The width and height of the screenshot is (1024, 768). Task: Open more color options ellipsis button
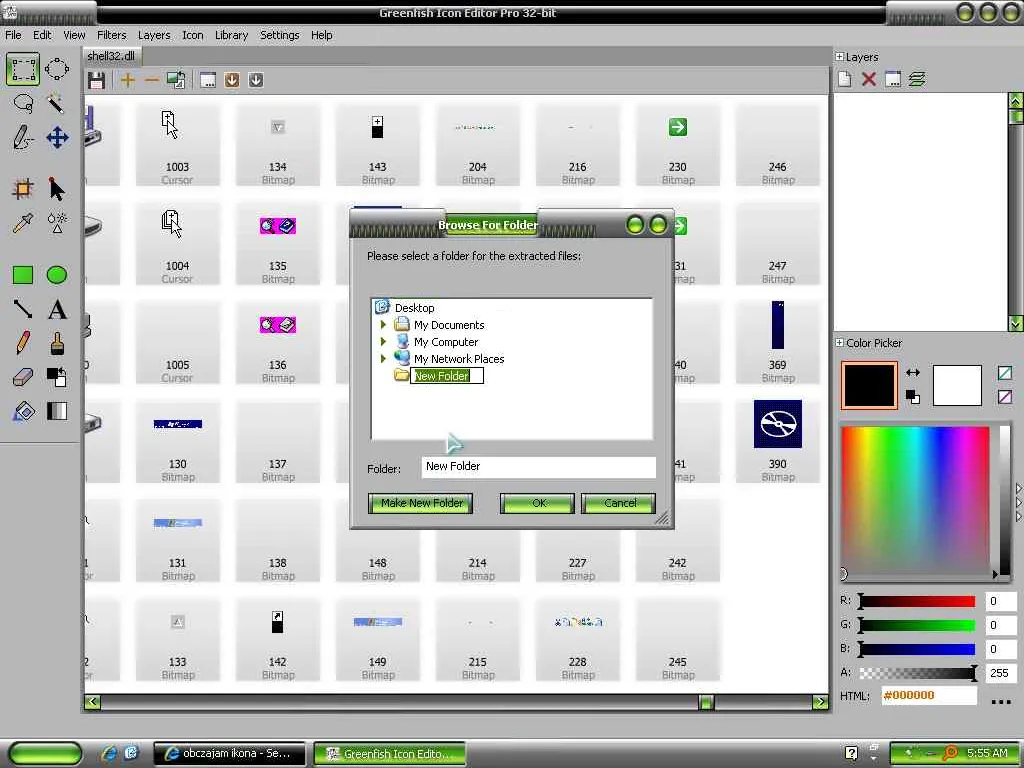pyautogui.click(x=1001, y=701)
